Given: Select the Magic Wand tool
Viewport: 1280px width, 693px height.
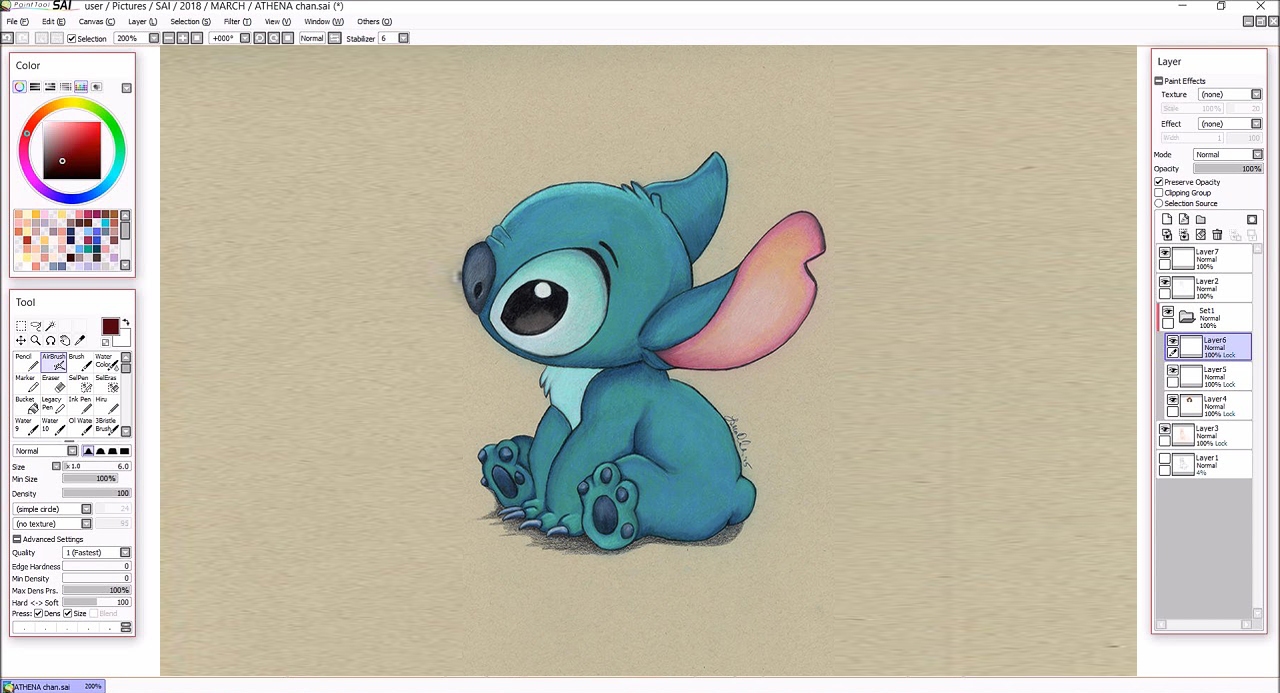Looking at the screenshot, I should pyautogui.click(x=50, y=326).
